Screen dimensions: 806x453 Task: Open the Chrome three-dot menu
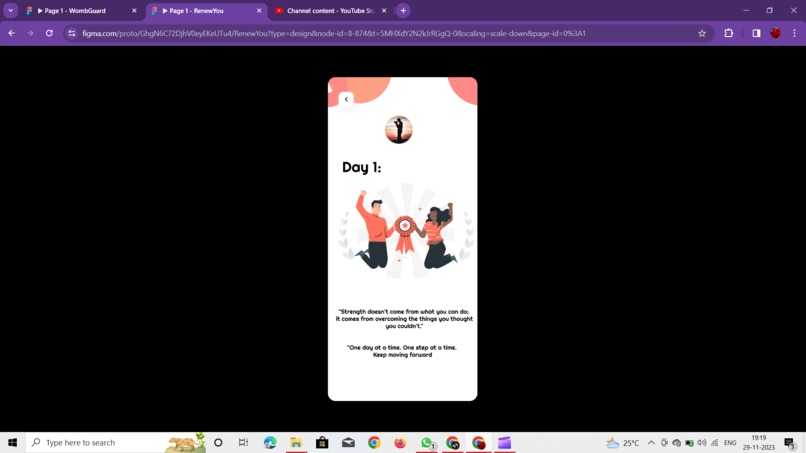click(x=794, y=33)
